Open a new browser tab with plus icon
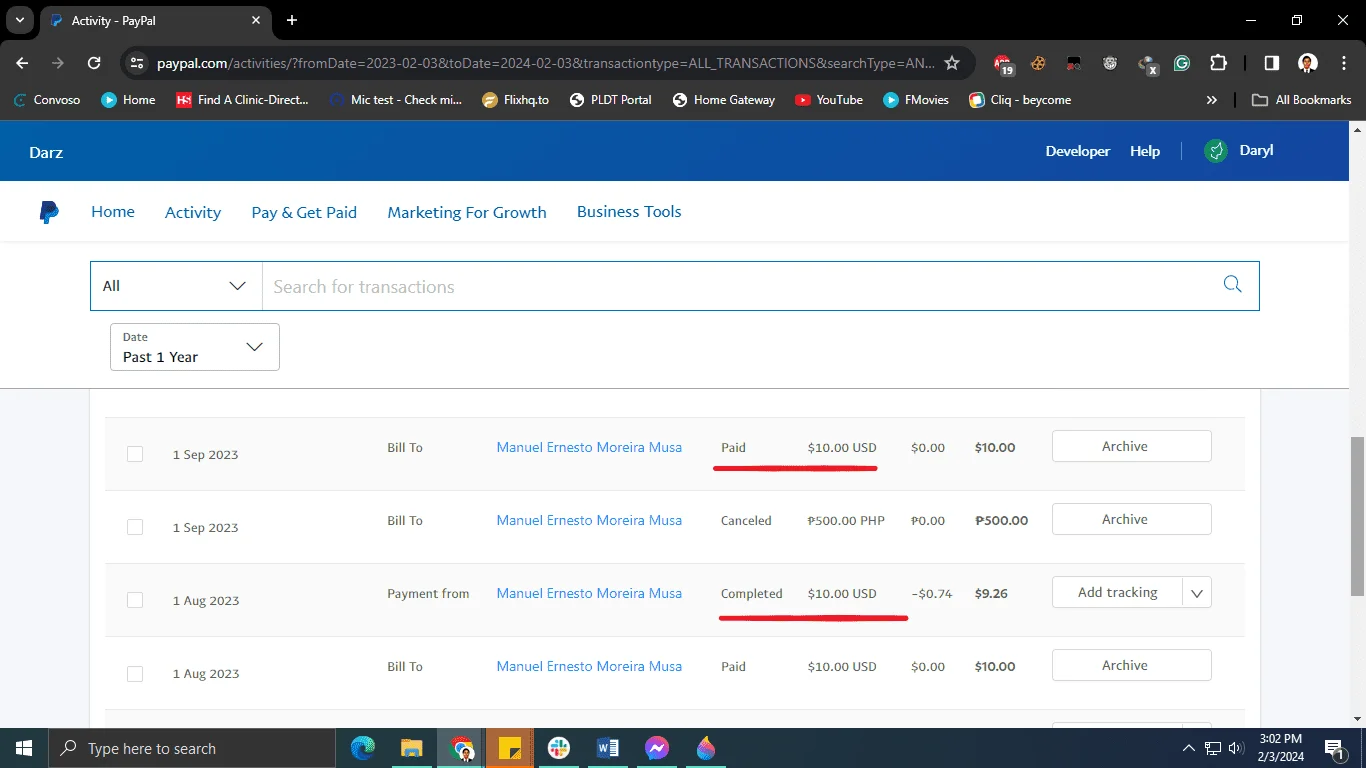Screen dimensions: 1366x768 coord(292,20)
